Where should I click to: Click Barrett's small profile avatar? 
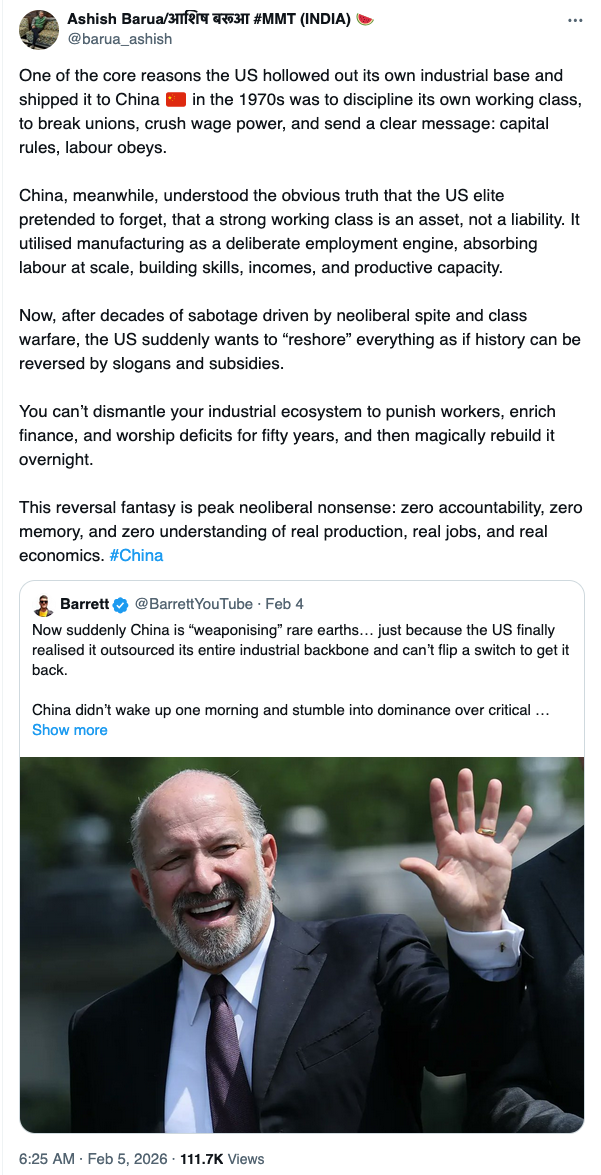43,605
